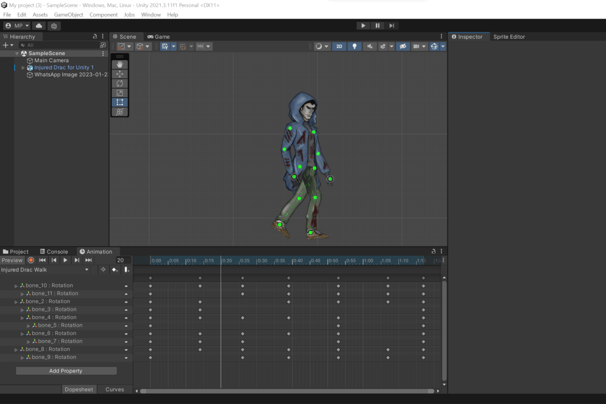Image resolution: width=606 pixels, height=404 pixels.
Task: Select the Rotate tool in Scene
Action: tap(120, 84)
